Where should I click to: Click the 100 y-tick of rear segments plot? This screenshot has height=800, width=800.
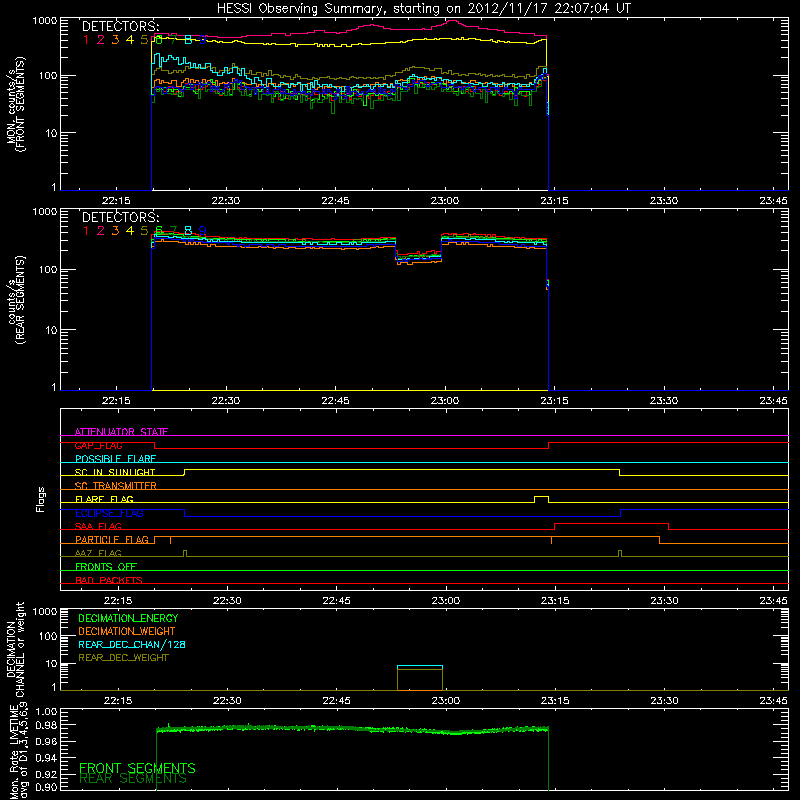[47, 269]
